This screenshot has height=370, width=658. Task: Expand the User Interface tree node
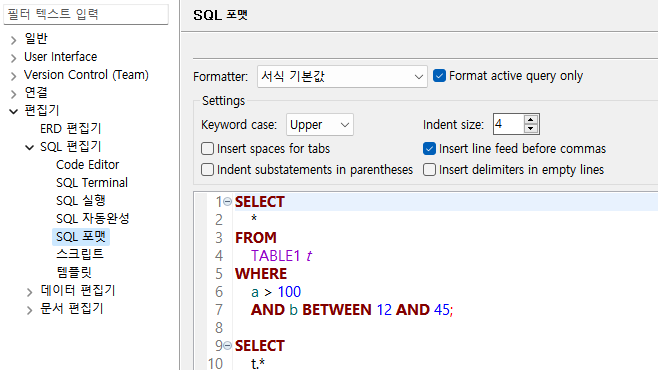coord(13,58)
